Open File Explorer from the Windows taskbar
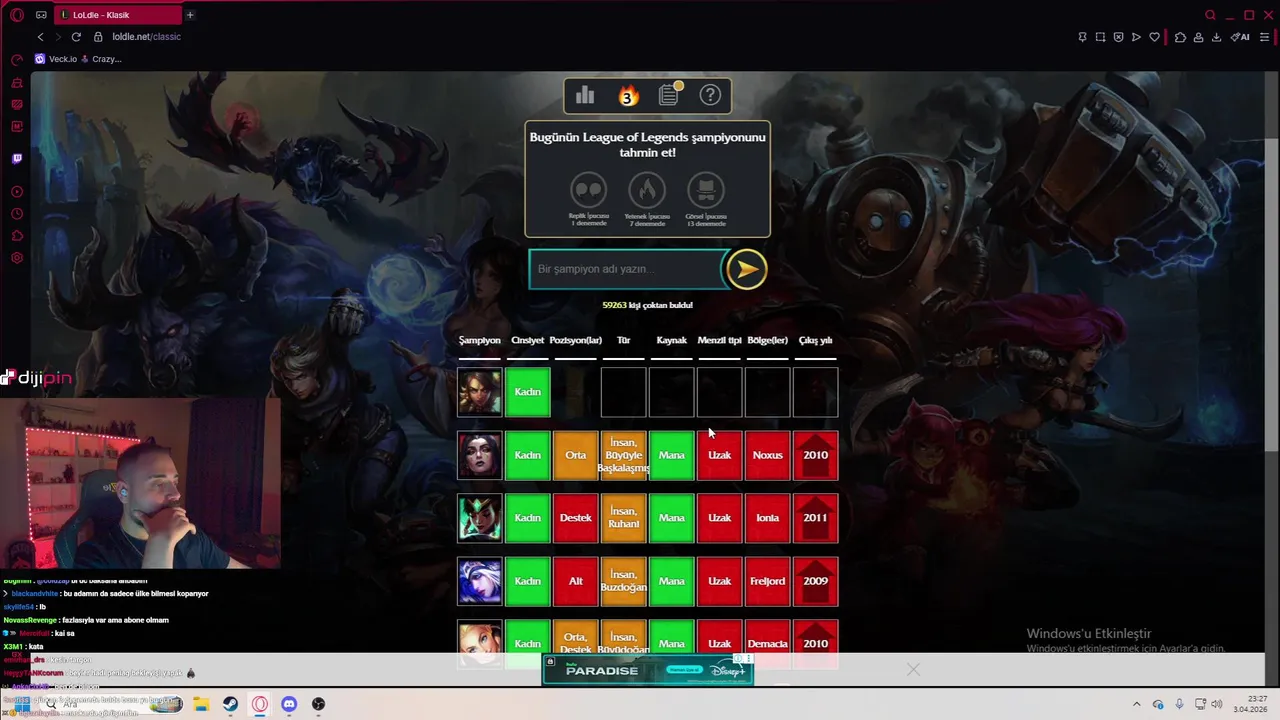 tap(200, 704)
